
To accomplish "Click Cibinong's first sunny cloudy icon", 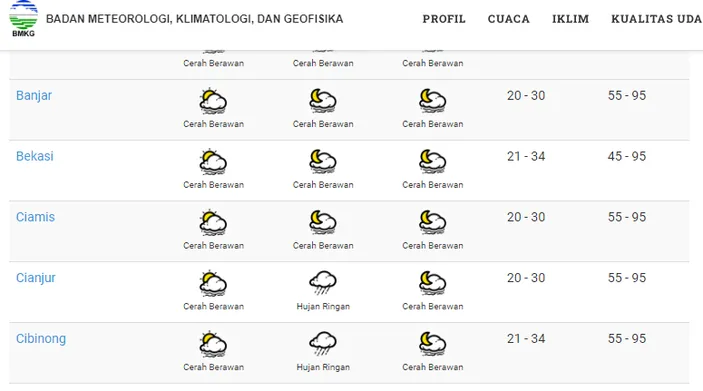I will click(213, 344).
